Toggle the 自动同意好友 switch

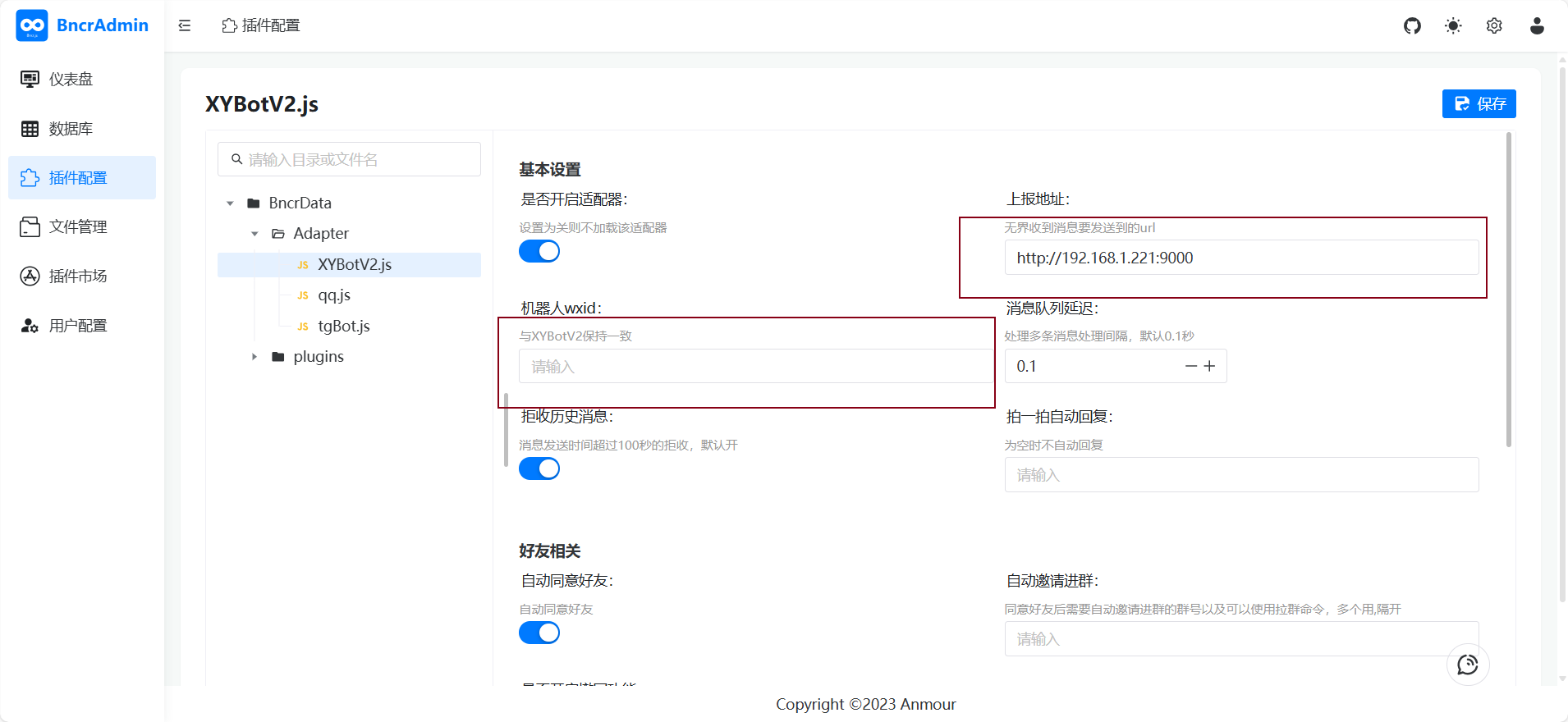[539, 633]
